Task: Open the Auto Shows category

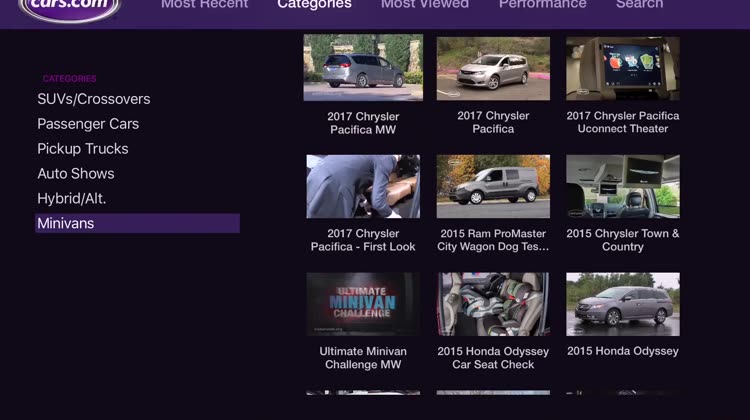Action: coord(76,174)
